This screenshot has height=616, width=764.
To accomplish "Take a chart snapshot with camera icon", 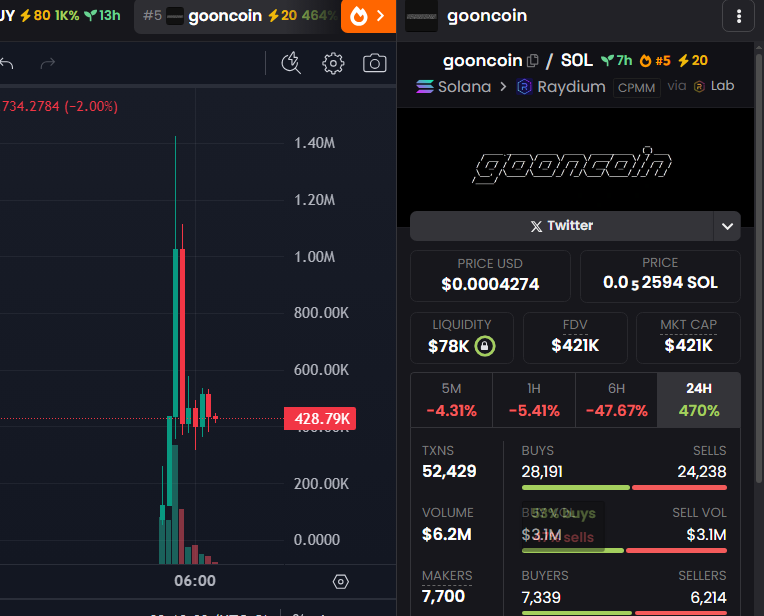I will (375, 63).
